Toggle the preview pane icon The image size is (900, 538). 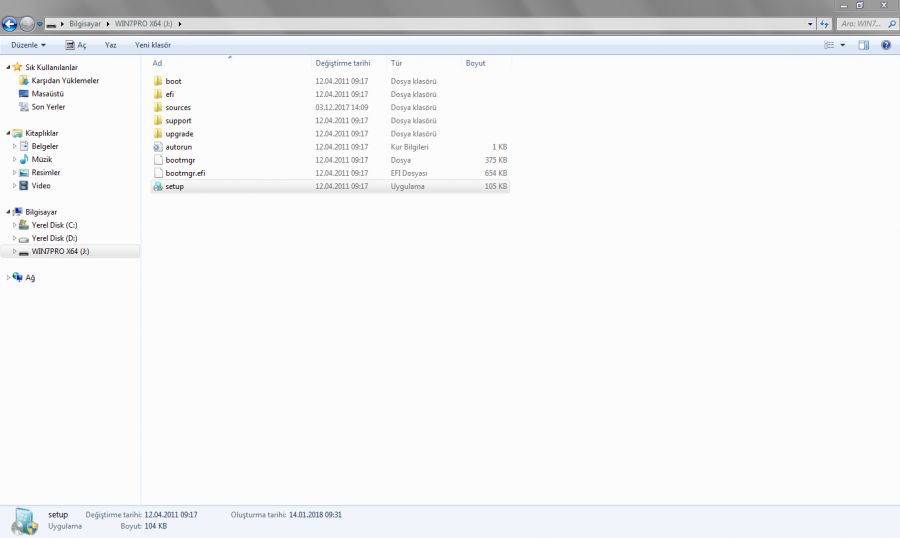pyautogui.click(x=863, y=45)
